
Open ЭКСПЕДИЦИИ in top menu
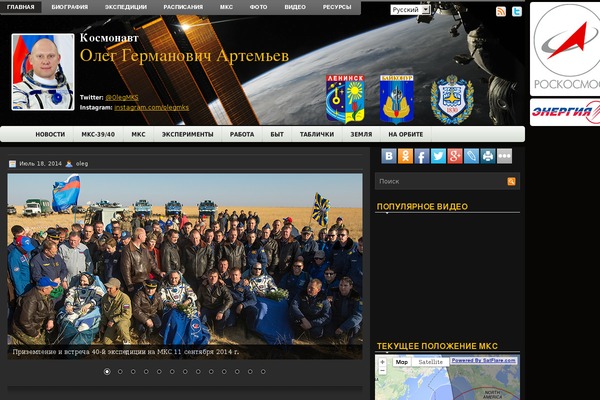(126, 7)
